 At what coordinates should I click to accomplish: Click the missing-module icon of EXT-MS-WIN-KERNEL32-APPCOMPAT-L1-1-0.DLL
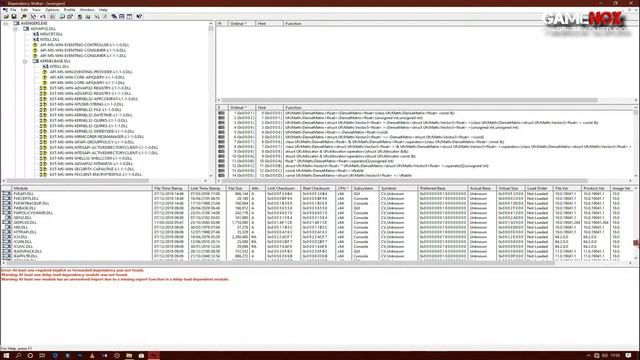pyautogui.click(x=43, y=99)
